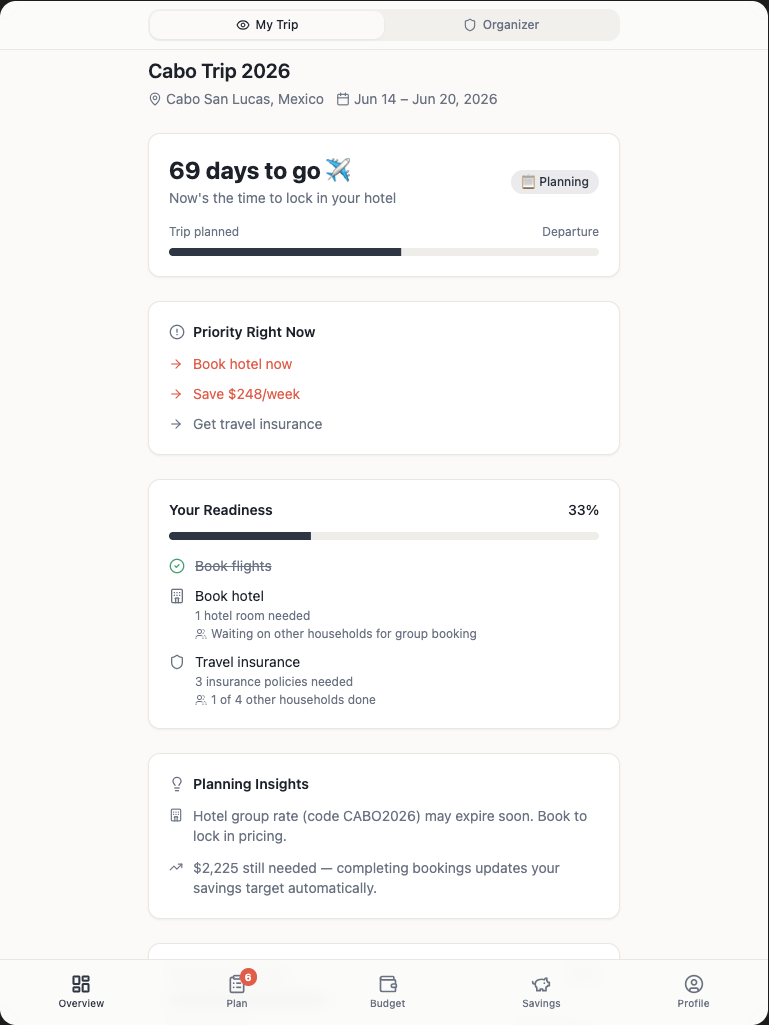
Task: Click the trip countdown progress bar
Action: pyautogui.click(x=384, y=252)
